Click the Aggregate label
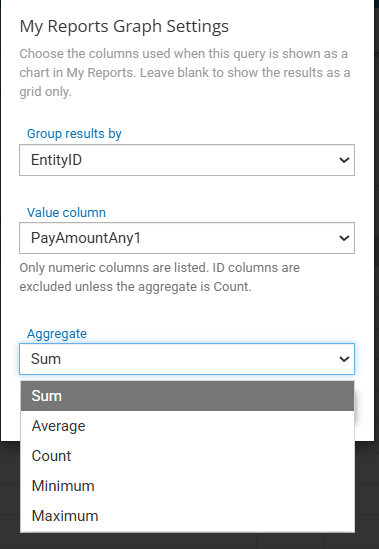This screenshot has width=379, height=549. [57, 334]
